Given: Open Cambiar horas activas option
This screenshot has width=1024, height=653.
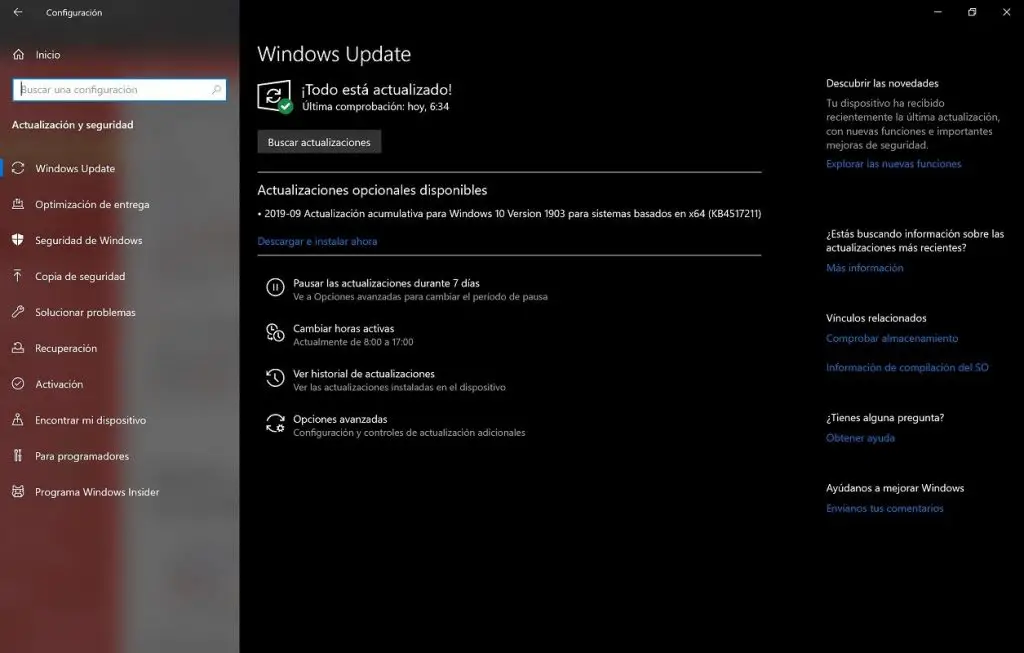Looking at the screenshot, I should click(x=340, y=334).
